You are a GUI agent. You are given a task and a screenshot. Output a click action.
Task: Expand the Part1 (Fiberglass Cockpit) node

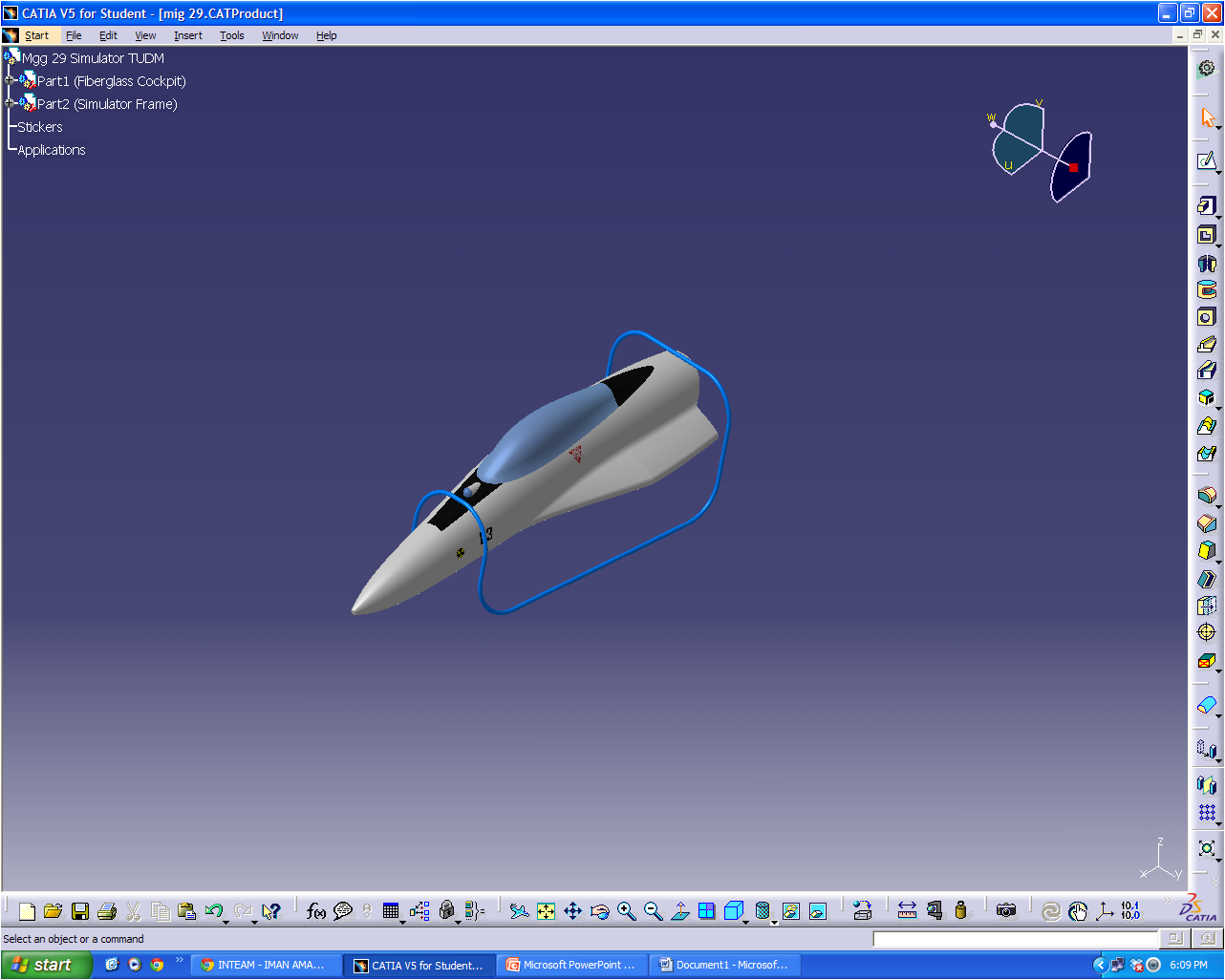pyautogui.click(x=10, y=81)
